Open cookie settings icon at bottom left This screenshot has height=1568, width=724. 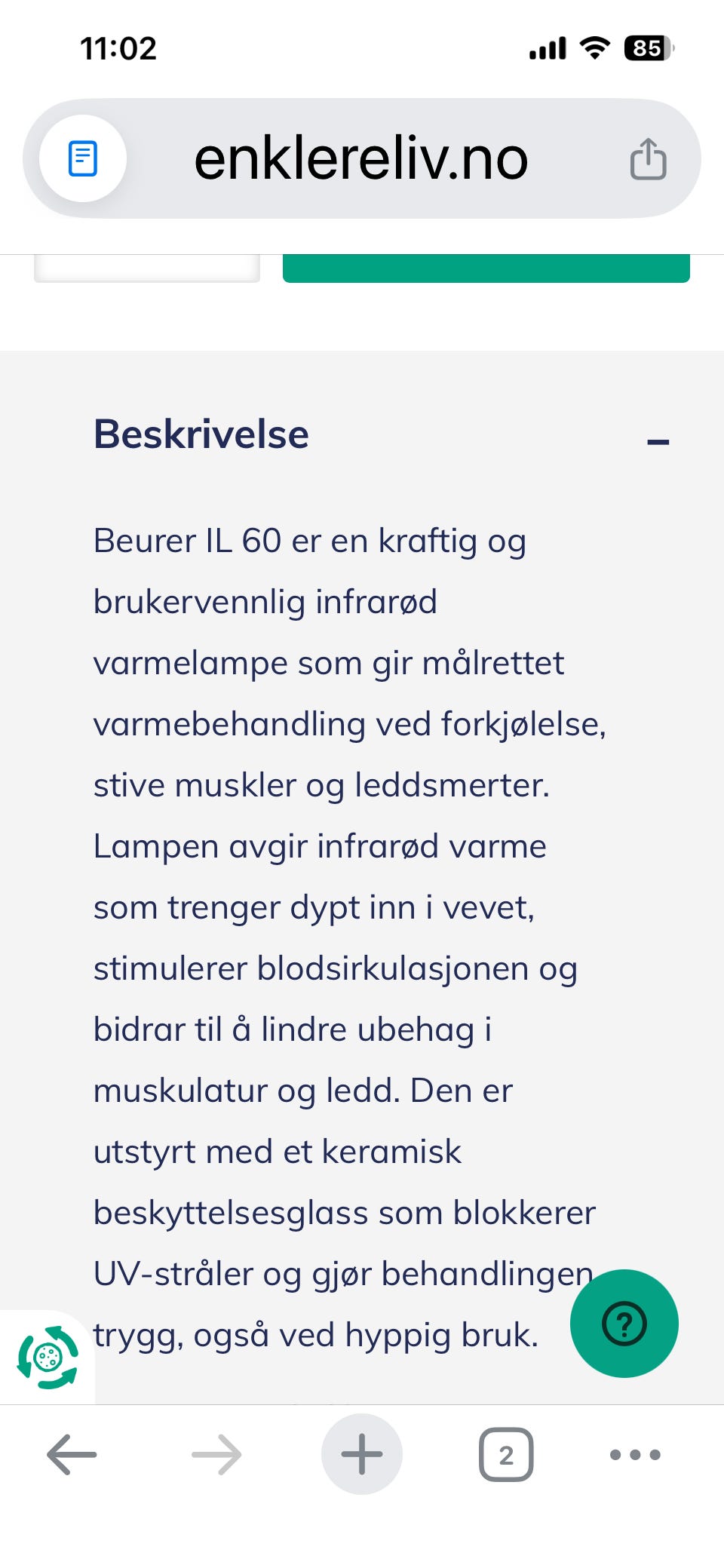click(48, 1357)
